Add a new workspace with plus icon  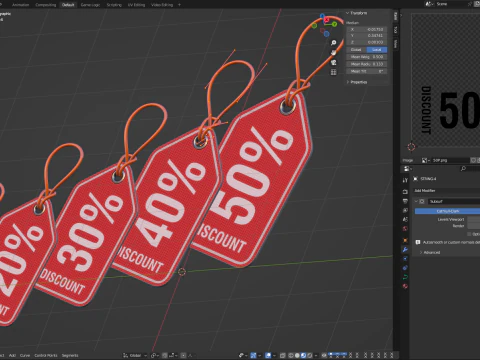(179, 5)
